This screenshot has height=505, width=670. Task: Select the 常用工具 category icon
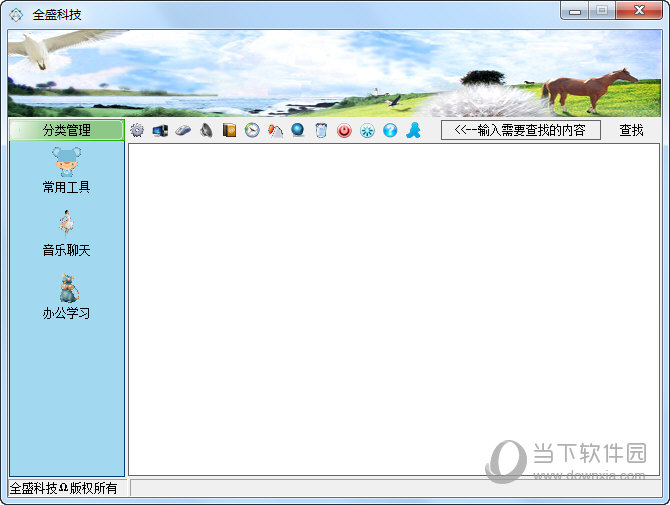[x=67, y=161]
